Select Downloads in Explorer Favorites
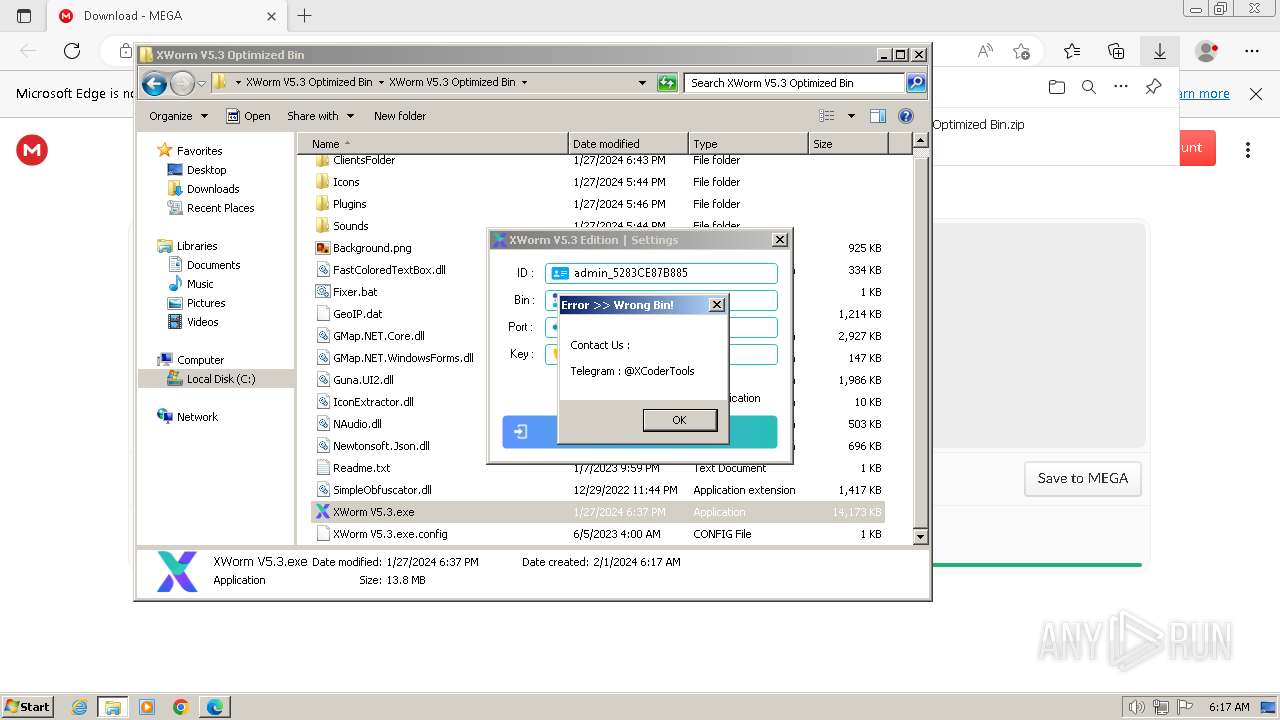 point(213,189)
